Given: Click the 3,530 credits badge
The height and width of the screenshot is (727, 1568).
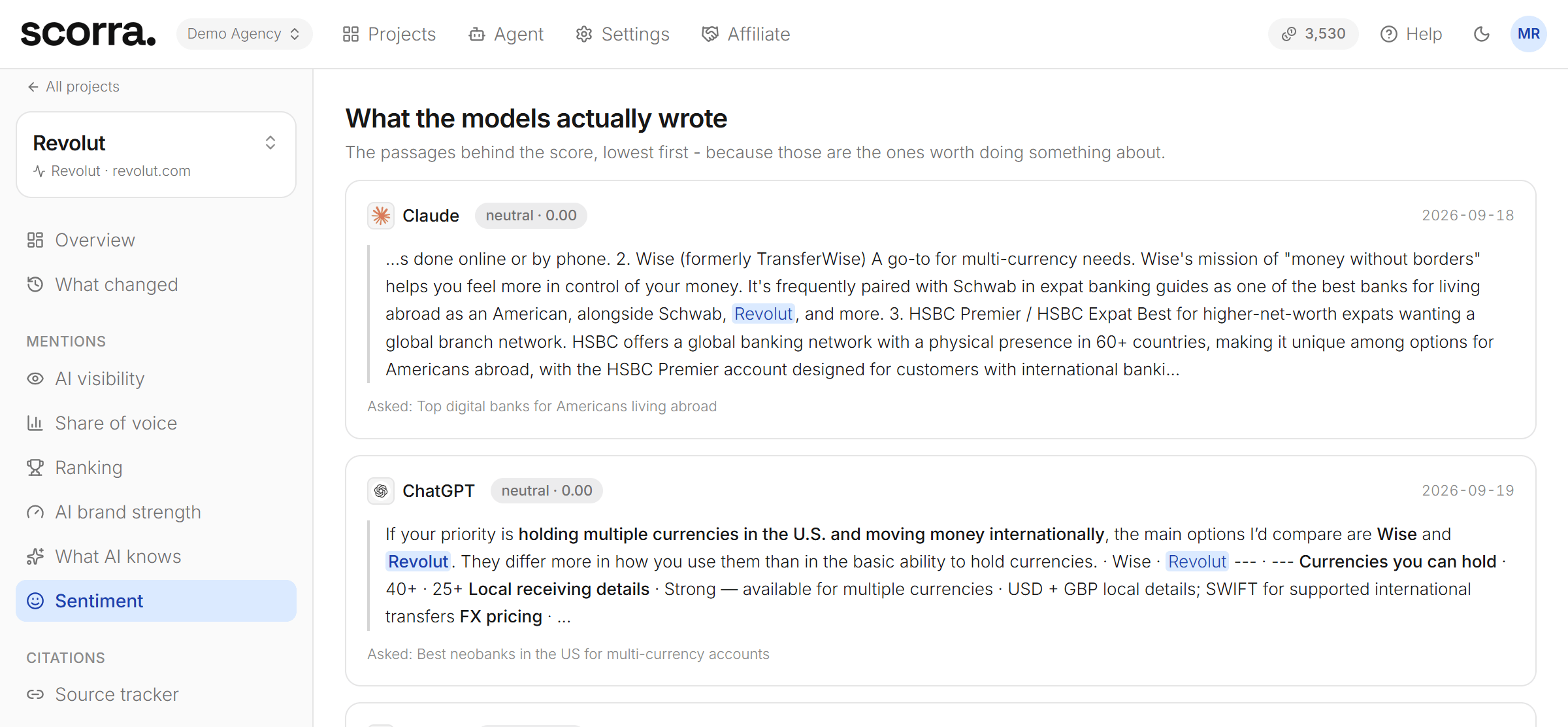Looking at the screenshot, I should click(1313, 34).
